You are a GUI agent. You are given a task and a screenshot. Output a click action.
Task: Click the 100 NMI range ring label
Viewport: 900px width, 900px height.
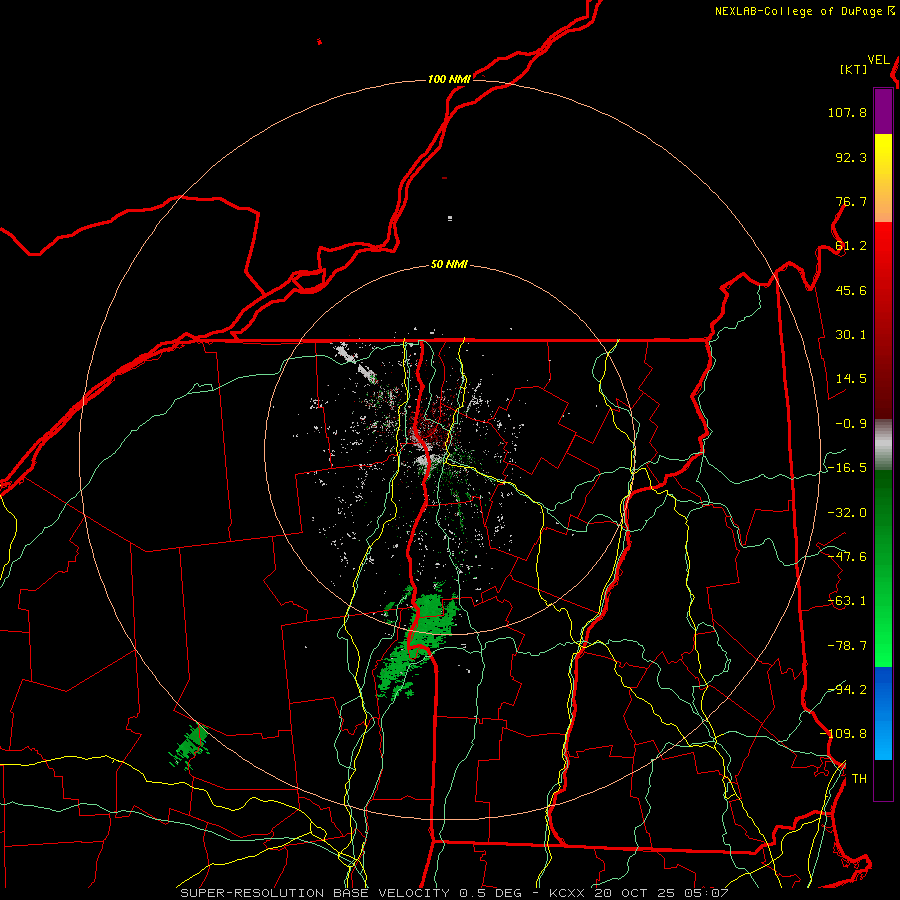[x=449, y=79]
